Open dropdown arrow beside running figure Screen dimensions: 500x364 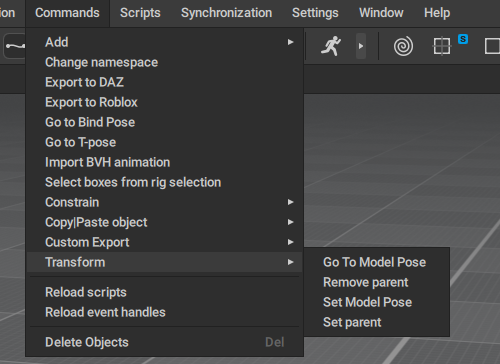(x=361, y=46)
